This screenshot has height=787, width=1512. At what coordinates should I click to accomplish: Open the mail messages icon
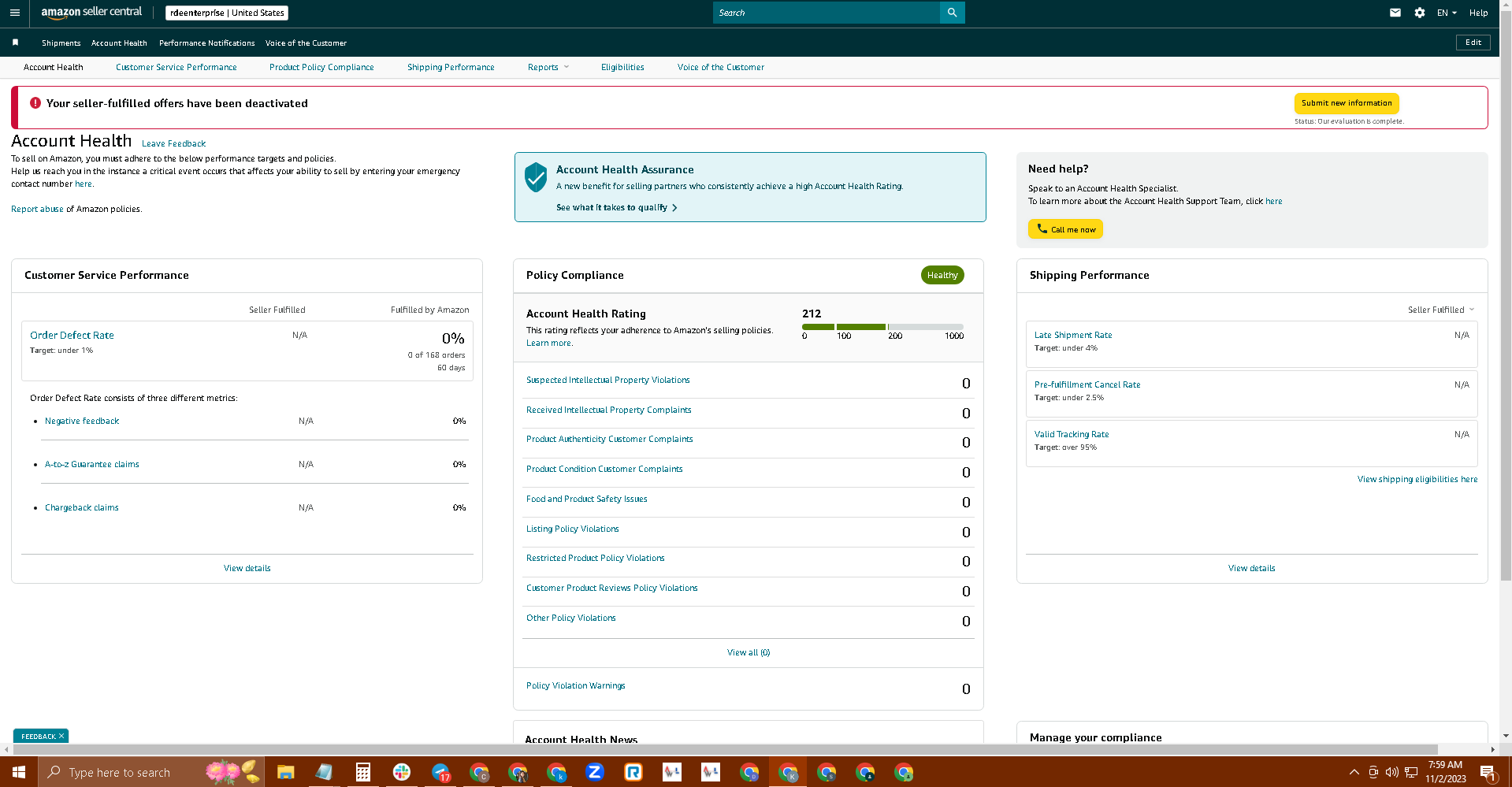1395,13
